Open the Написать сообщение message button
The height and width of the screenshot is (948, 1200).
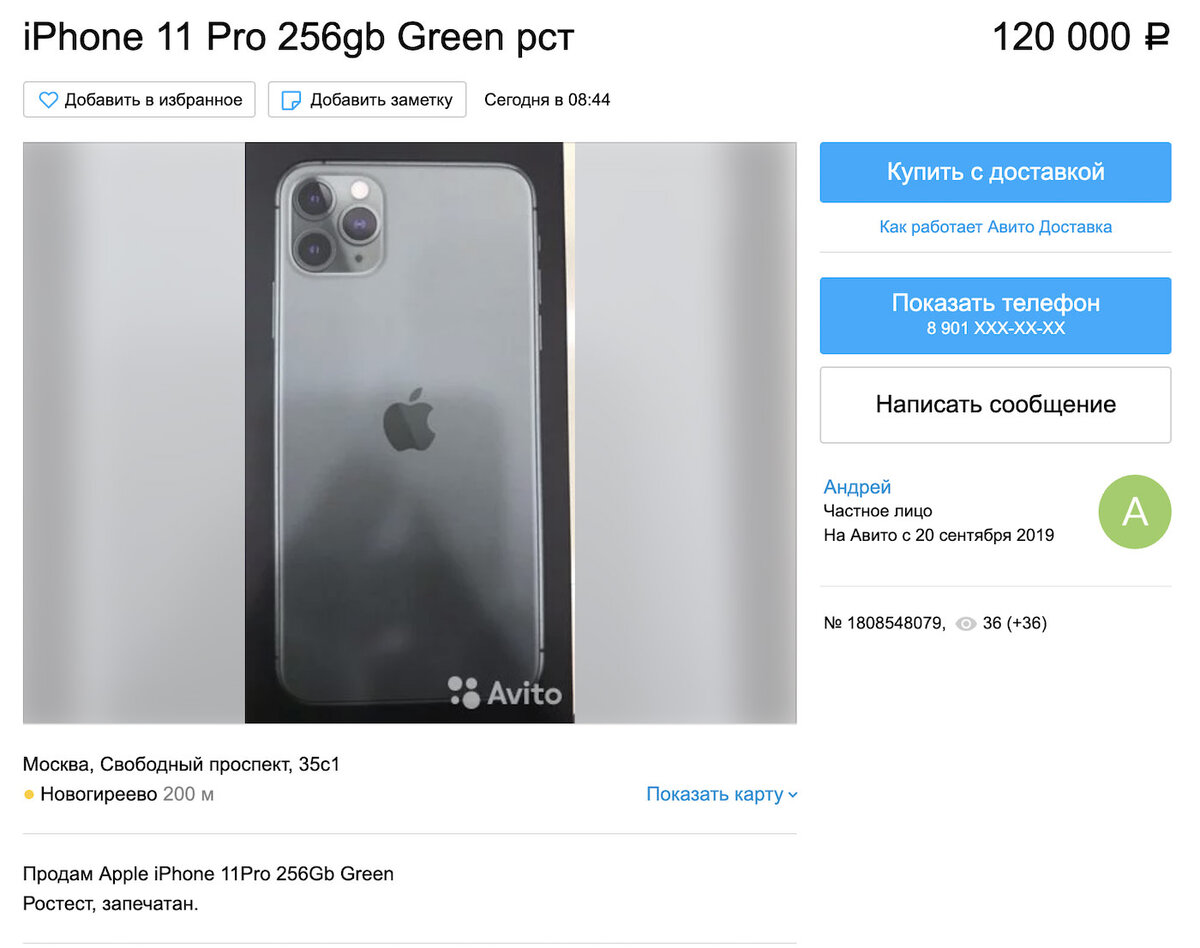(x=995, y=405)
